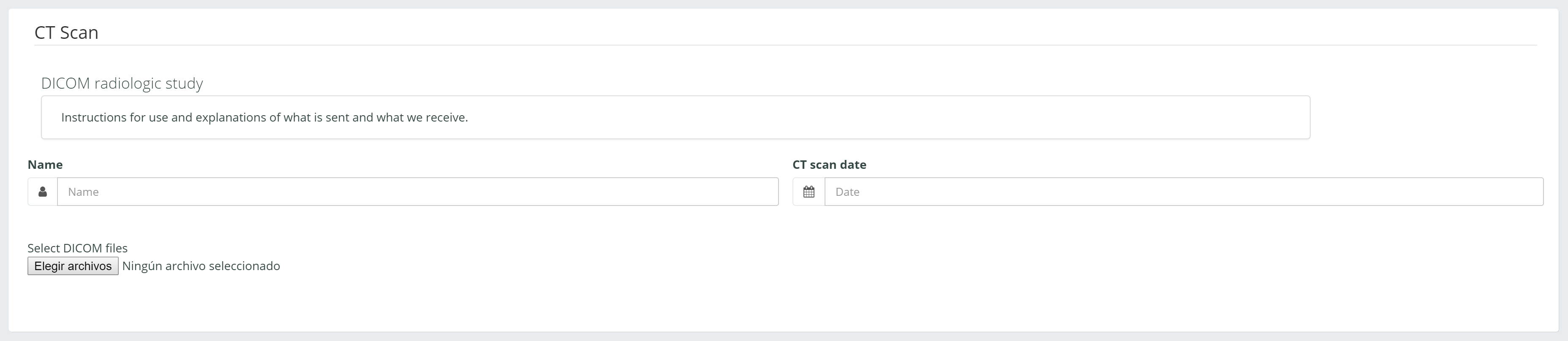Click the DICOM radiologic study heading
The width and height of the screenshot is (1568, 341).
point(122,83)
